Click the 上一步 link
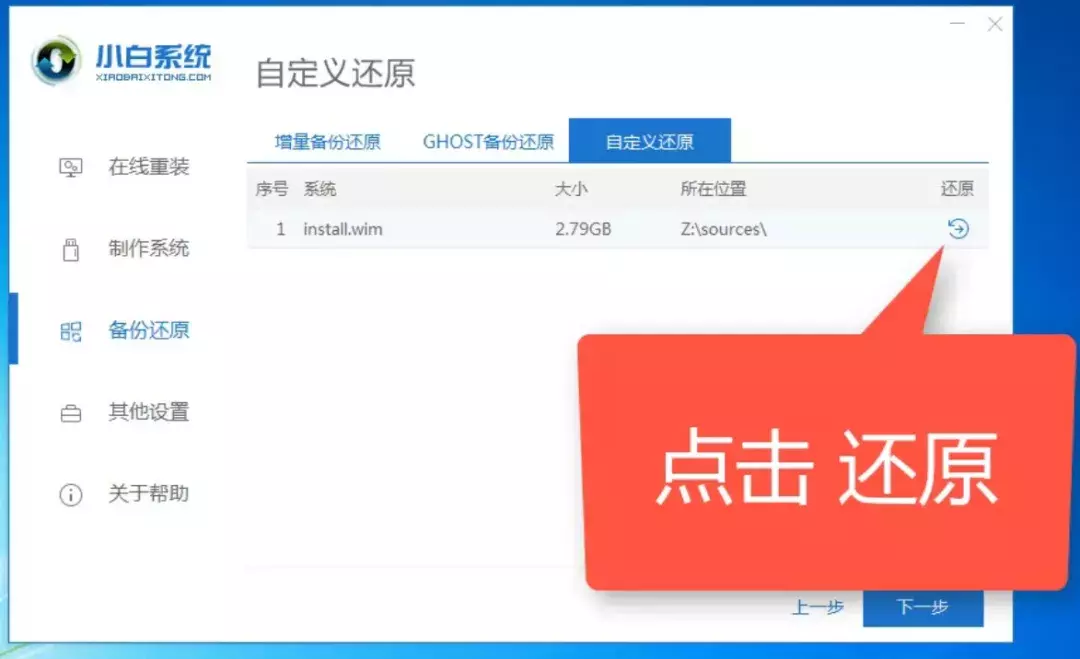 click(818, 607)
